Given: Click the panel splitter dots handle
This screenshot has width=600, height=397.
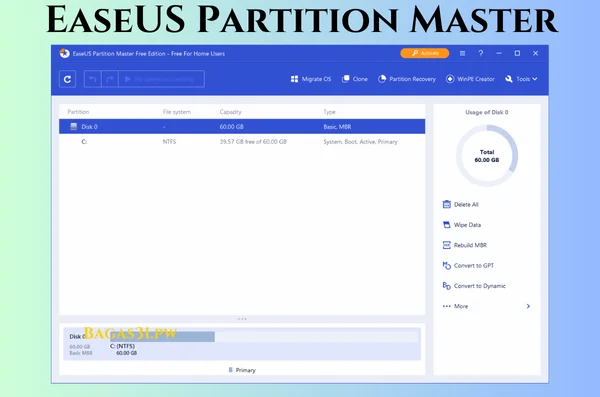Looking at the screenshot, I should click(x=242, y=319).
